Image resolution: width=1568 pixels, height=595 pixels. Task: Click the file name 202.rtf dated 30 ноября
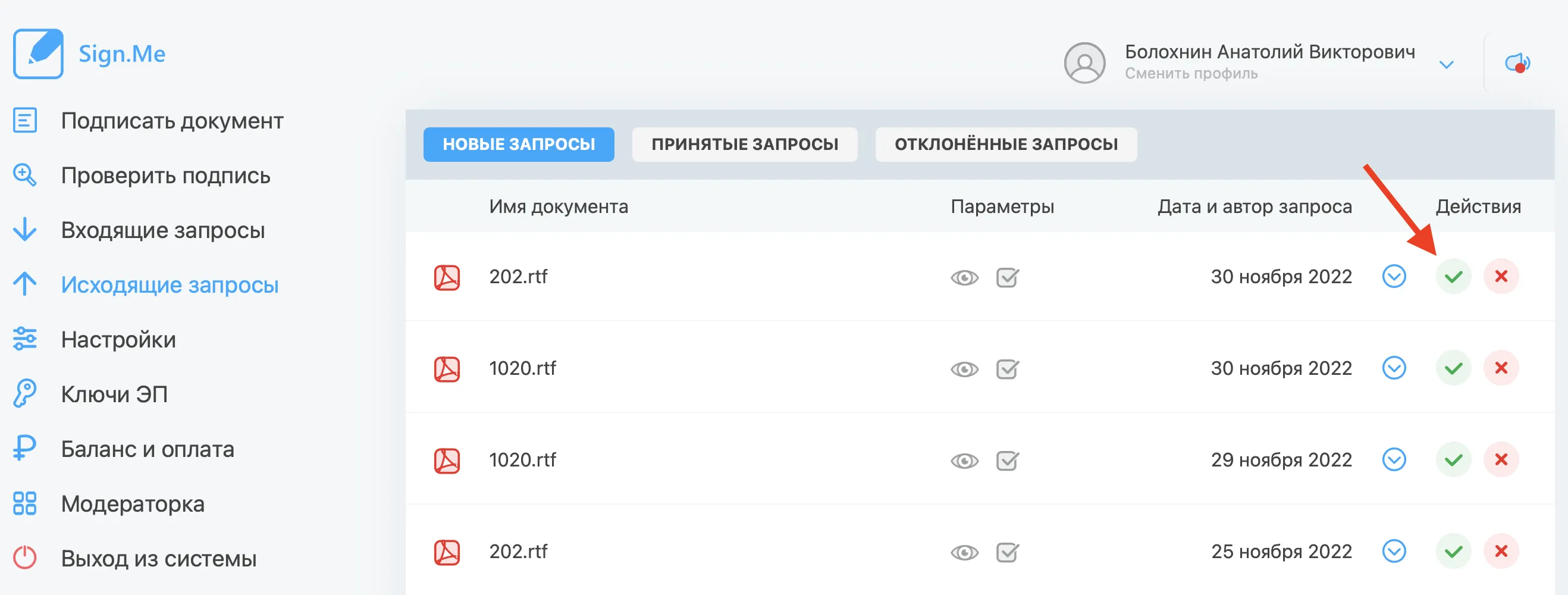tap(518, 277)
